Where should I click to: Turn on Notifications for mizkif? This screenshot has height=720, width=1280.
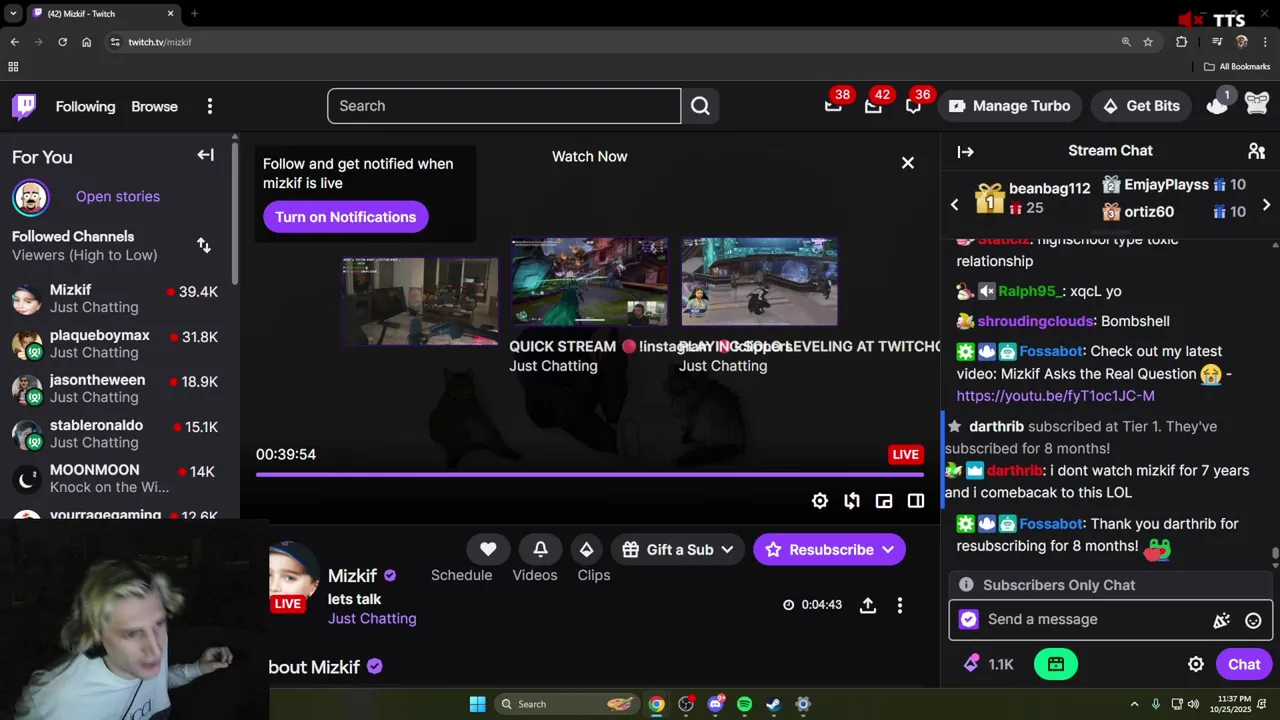pos(346,217)
